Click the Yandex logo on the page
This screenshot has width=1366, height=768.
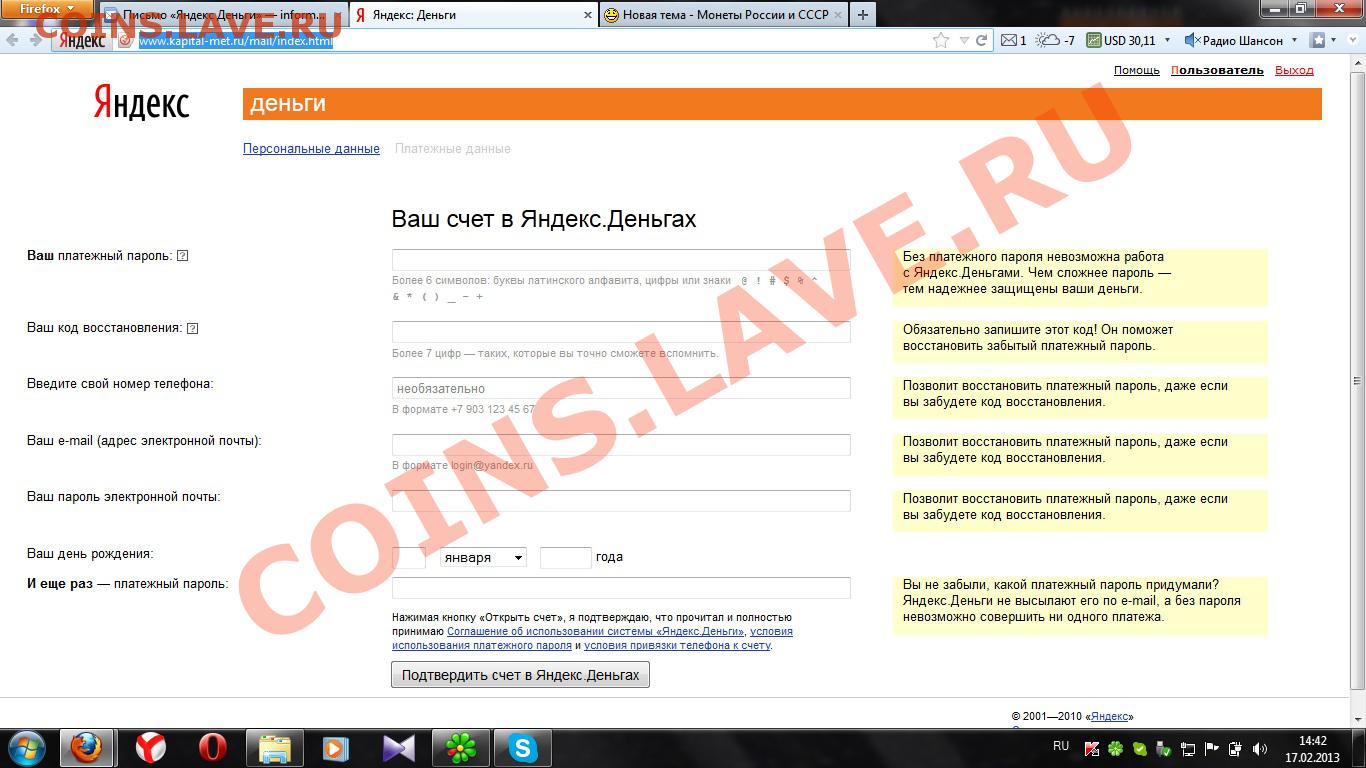(x=141, y=103)
